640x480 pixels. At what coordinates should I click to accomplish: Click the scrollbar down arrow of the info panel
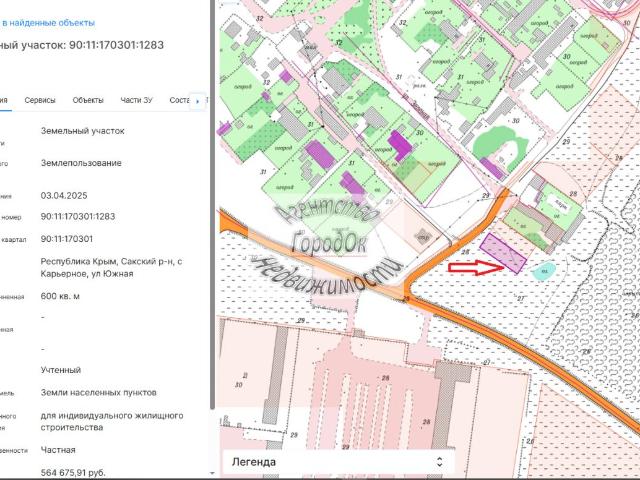212,473
